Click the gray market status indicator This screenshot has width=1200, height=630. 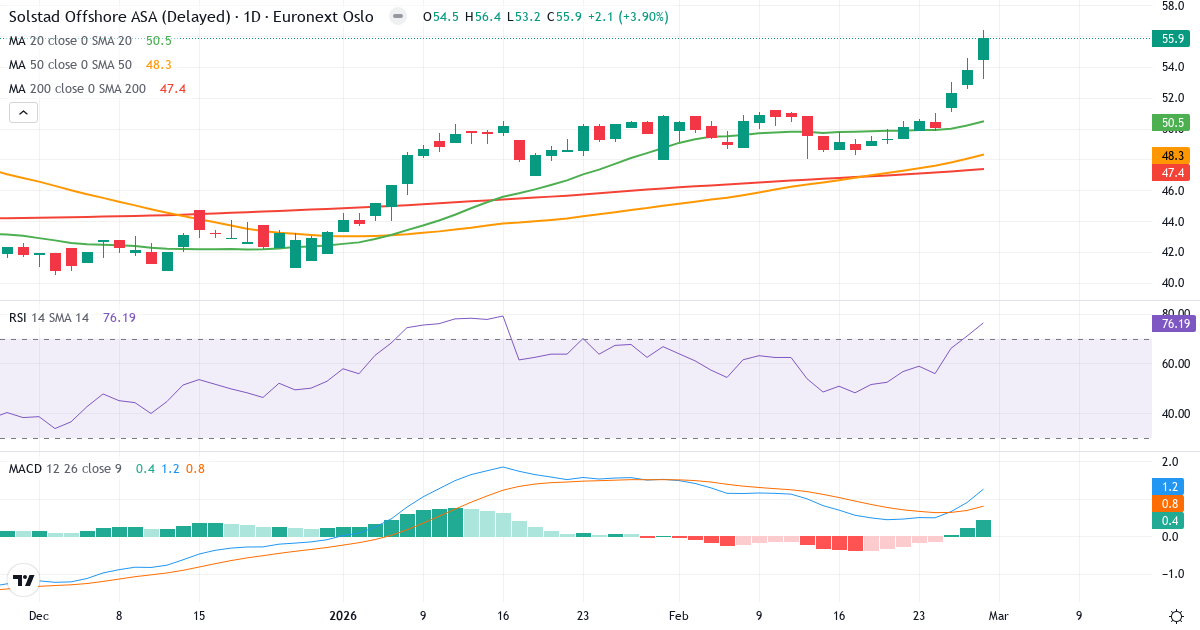tap(398, 17)
